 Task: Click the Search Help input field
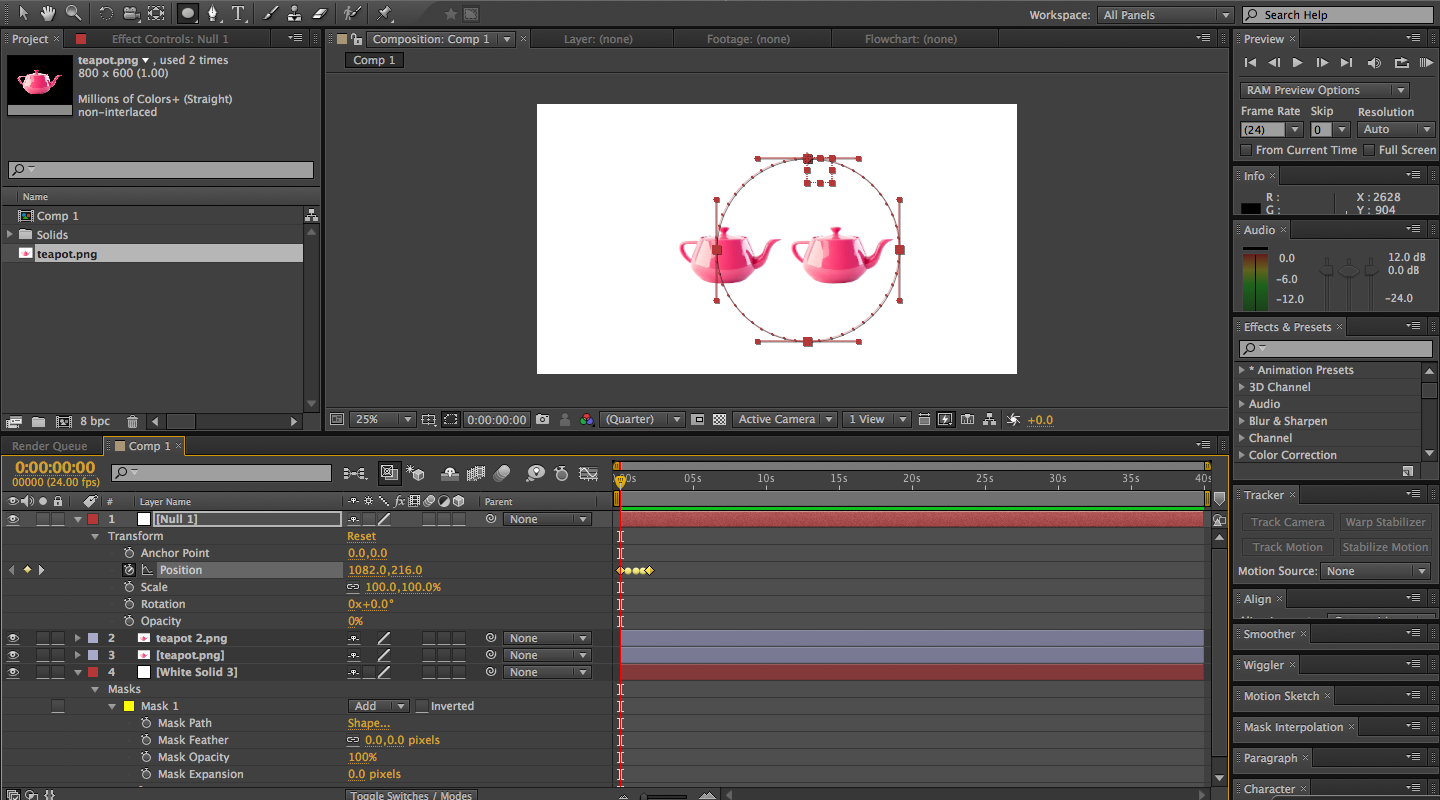(1338, 15)
